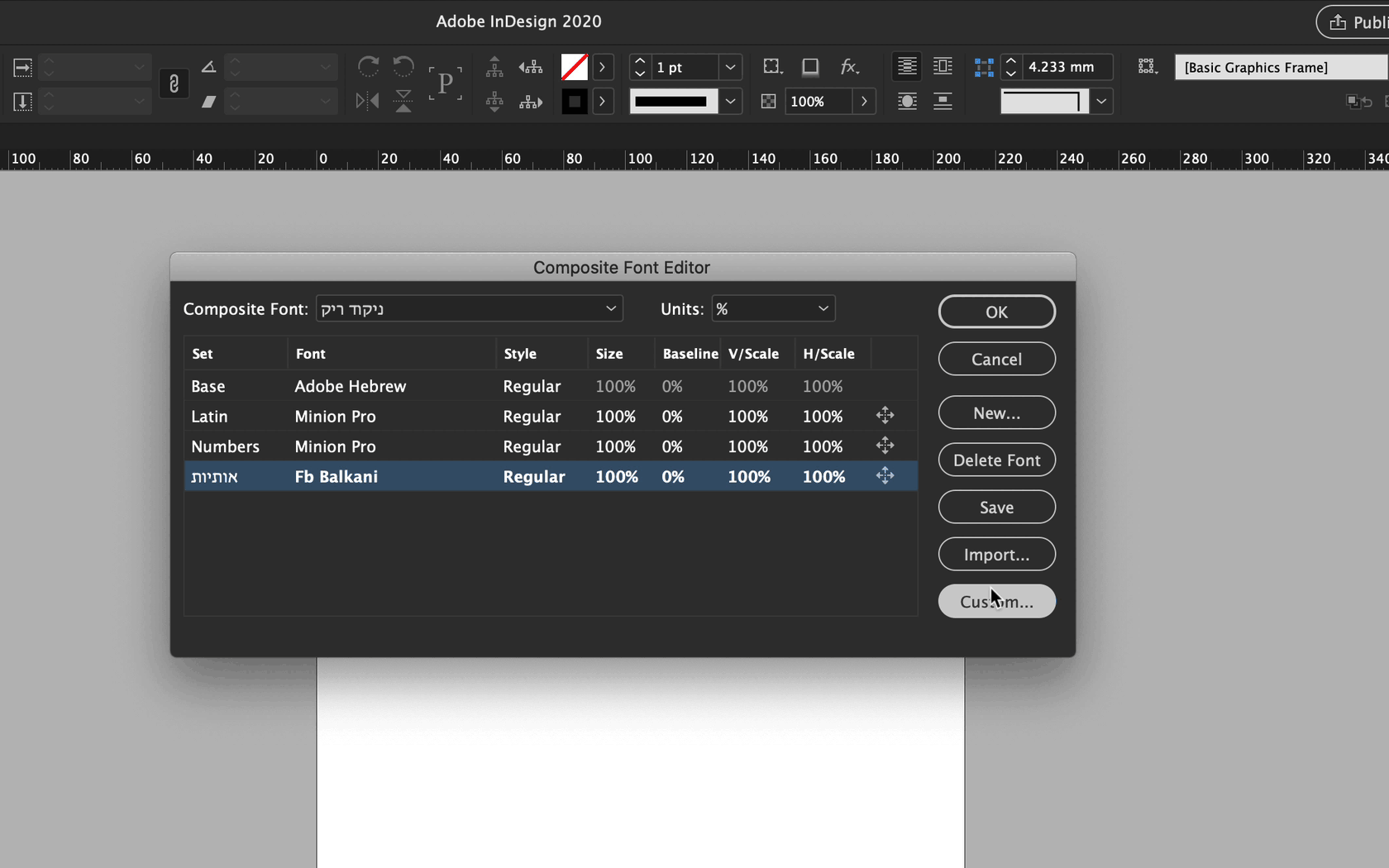Image resolution: width=1389 pixels, height=868 pixels.
Task: Click the drop shadow icon
Action: [x=810, y=67]
